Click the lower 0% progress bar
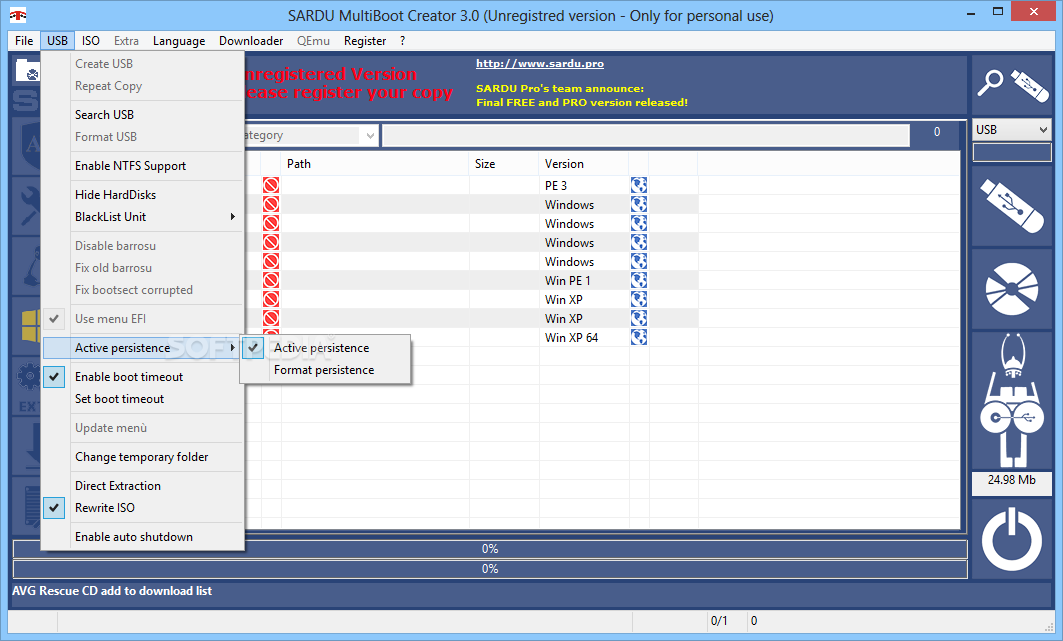The height and width of the screenshot is (641, 1063). pos(489,569)
